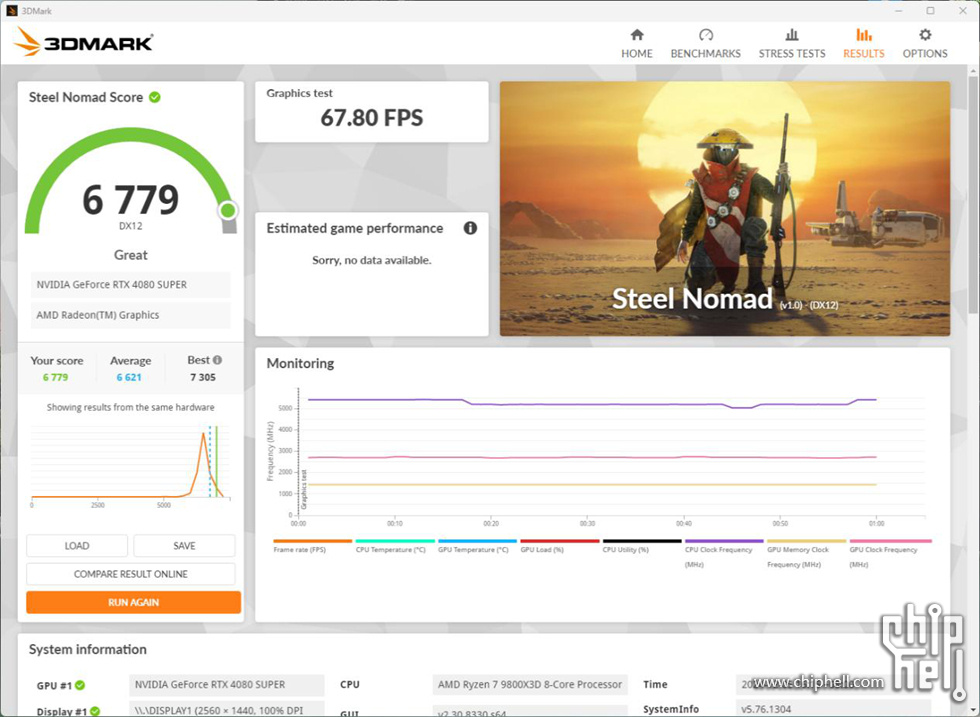The image size is (980, 717).
Task: Click the GPU #1 value field
Action: [226, 684]
